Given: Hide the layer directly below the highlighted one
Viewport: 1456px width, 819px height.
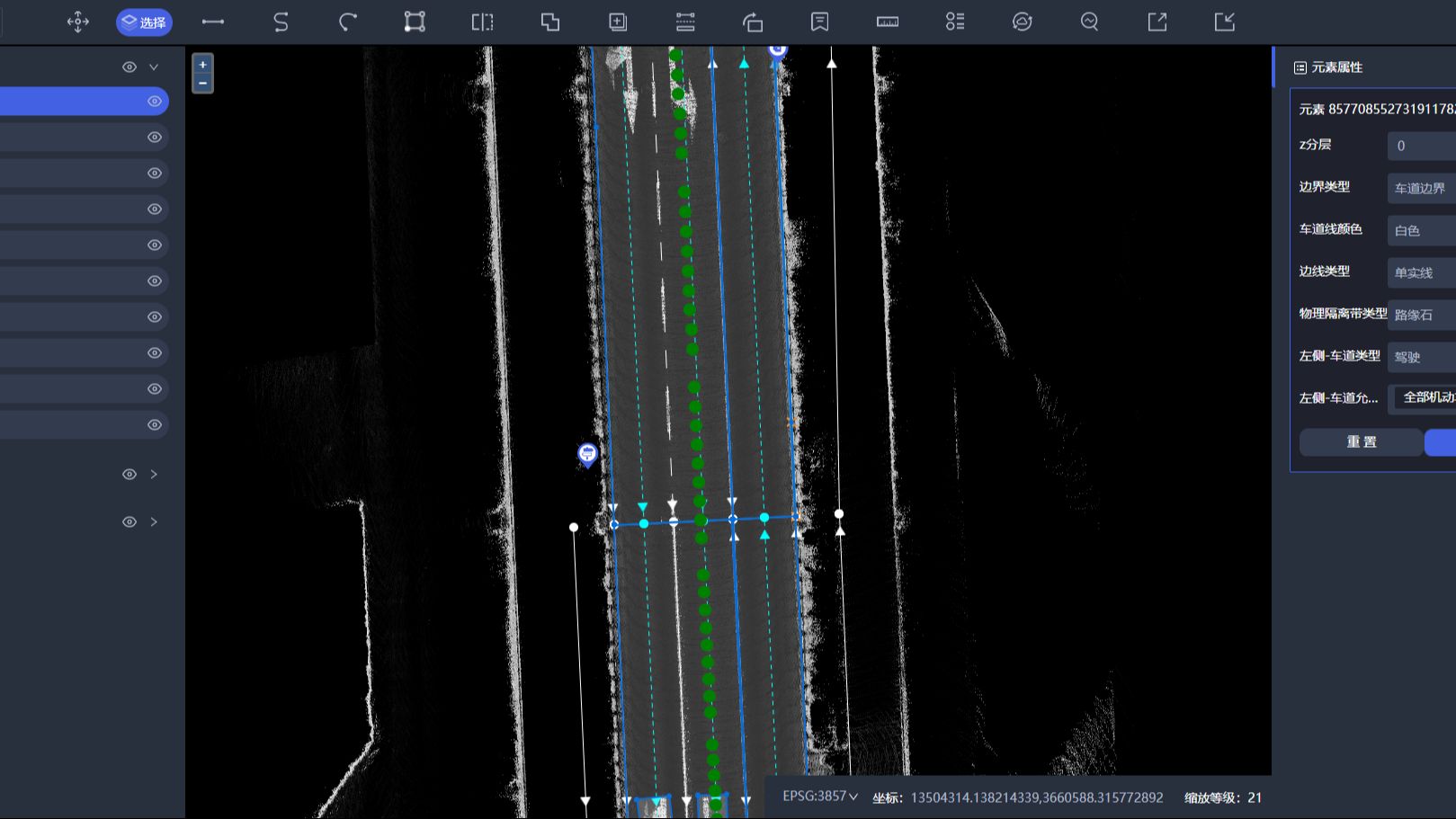Looking at the screenshot, I should tap(155, 138).
